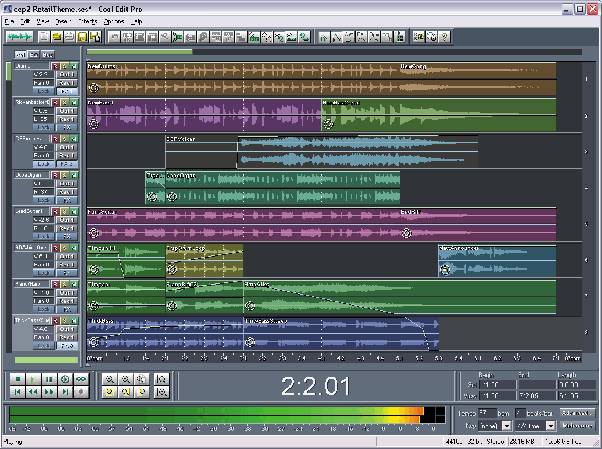This screenshot has height=449, width=602.
Task: Click the red Record transport button
Action: (82, 393)
